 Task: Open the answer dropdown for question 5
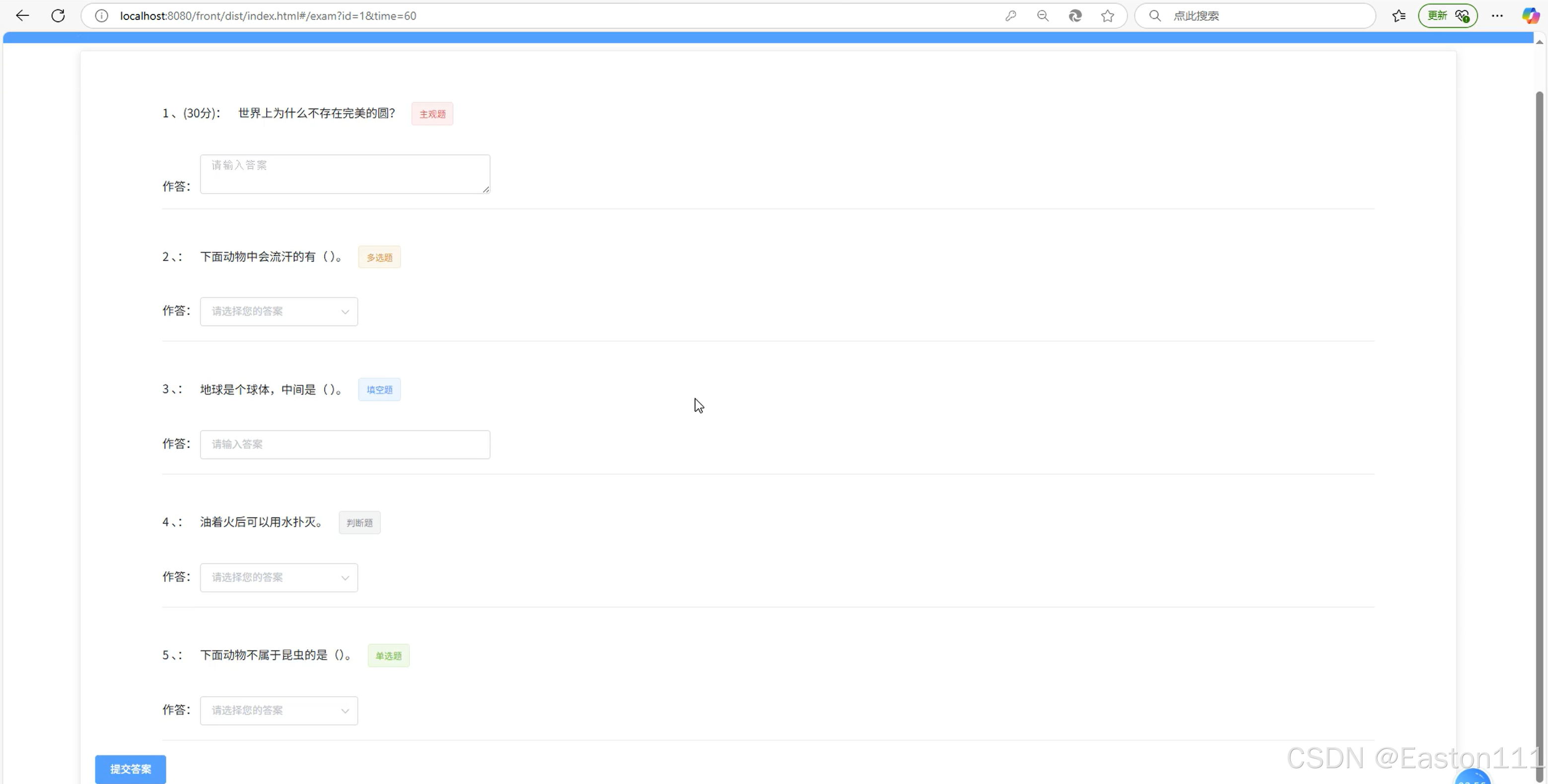[279, 711]
